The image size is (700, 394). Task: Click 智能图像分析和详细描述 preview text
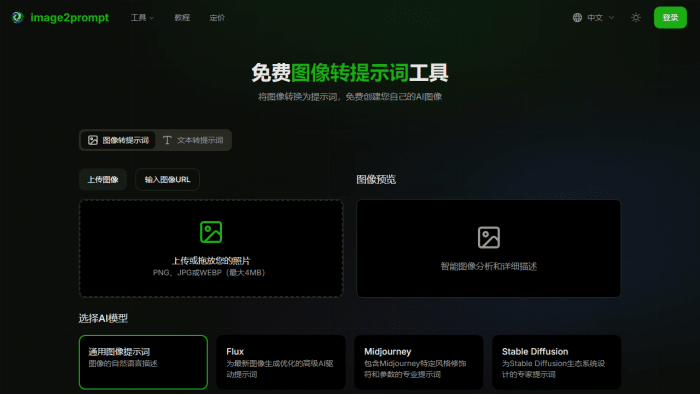pos(489,266)
